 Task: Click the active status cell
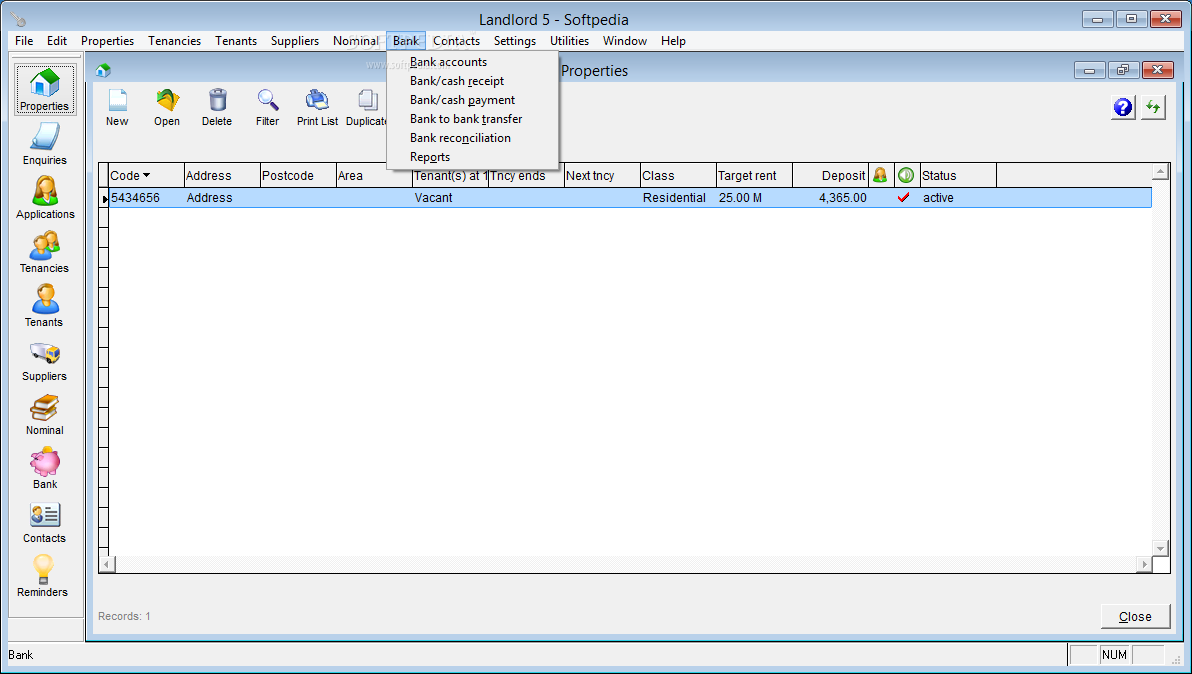tap(958, 198)
